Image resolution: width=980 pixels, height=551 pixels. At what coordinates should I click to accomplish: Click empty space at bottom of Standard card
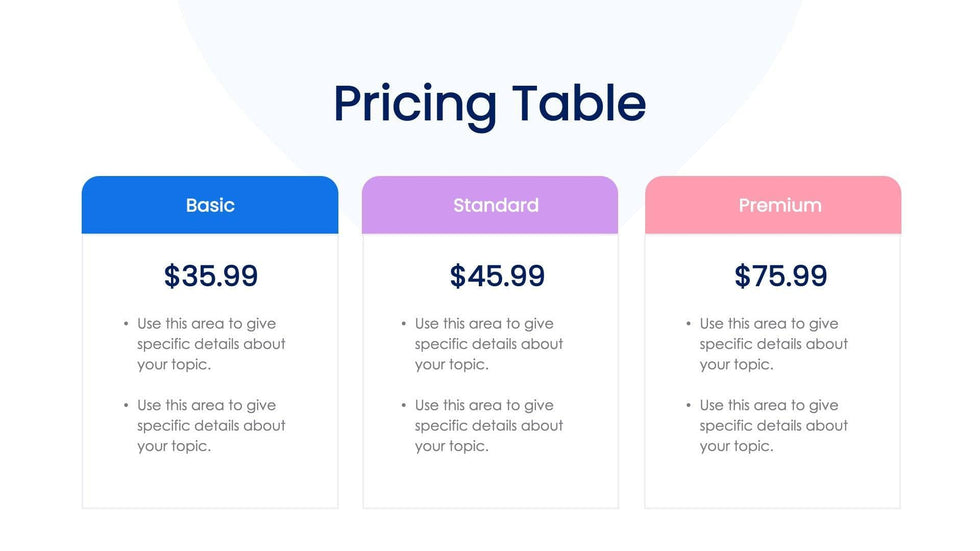[490, 485]
